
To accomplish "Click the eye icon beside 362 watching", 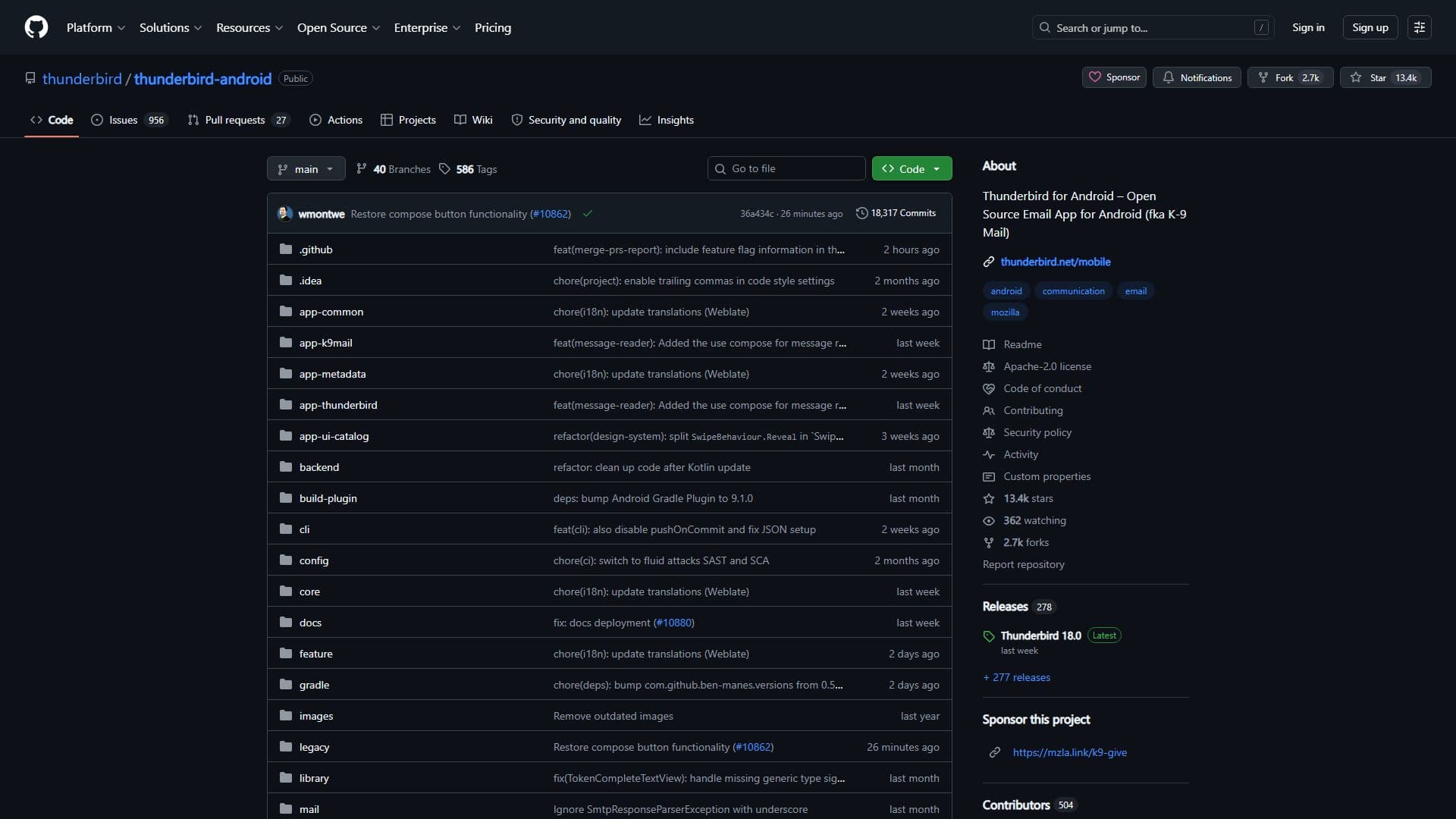I will click(x=989, y=520).
